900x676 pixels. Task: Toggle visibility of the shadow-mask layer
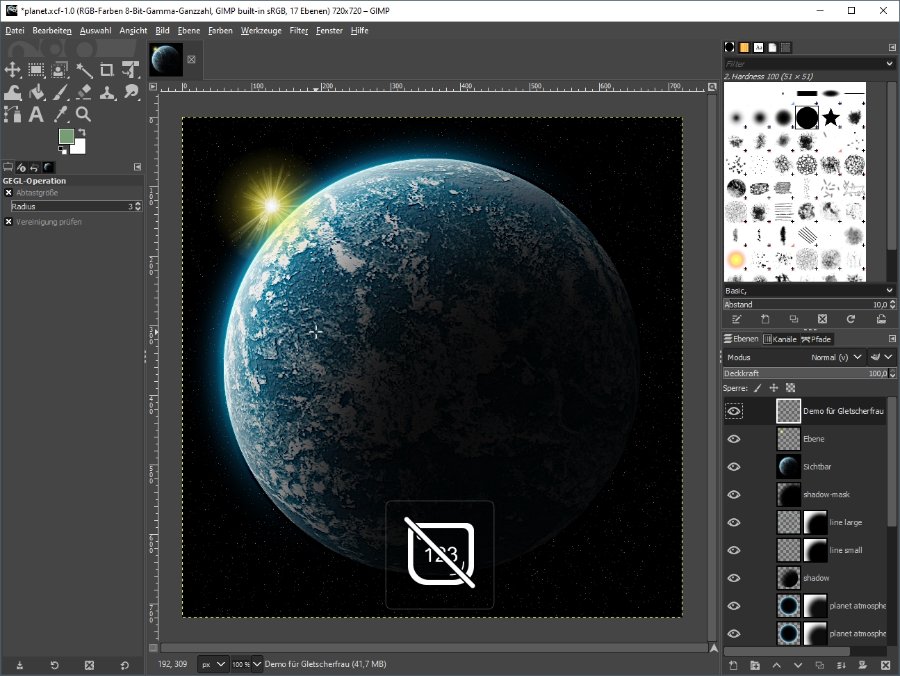point(734,495)
